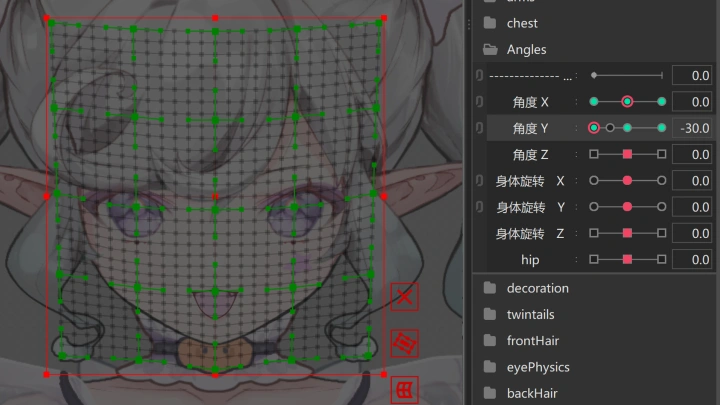Click the right hollow circle of 身体旋转 Y slider
Image resolution: width=720 pixels, height=405 pixels.
(661, 207)
